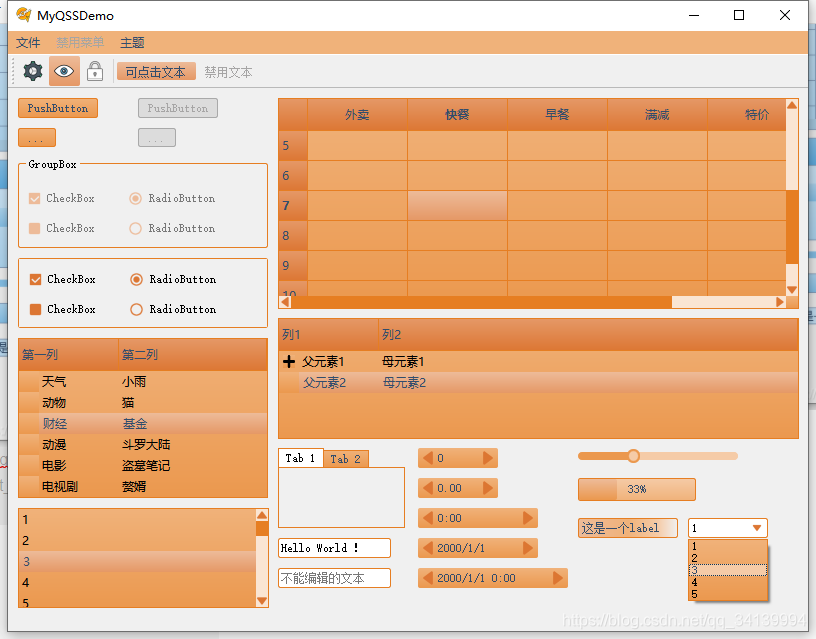Click the 这是一个label label
Screen dimensions: 816x639
(x=628, y=528)
